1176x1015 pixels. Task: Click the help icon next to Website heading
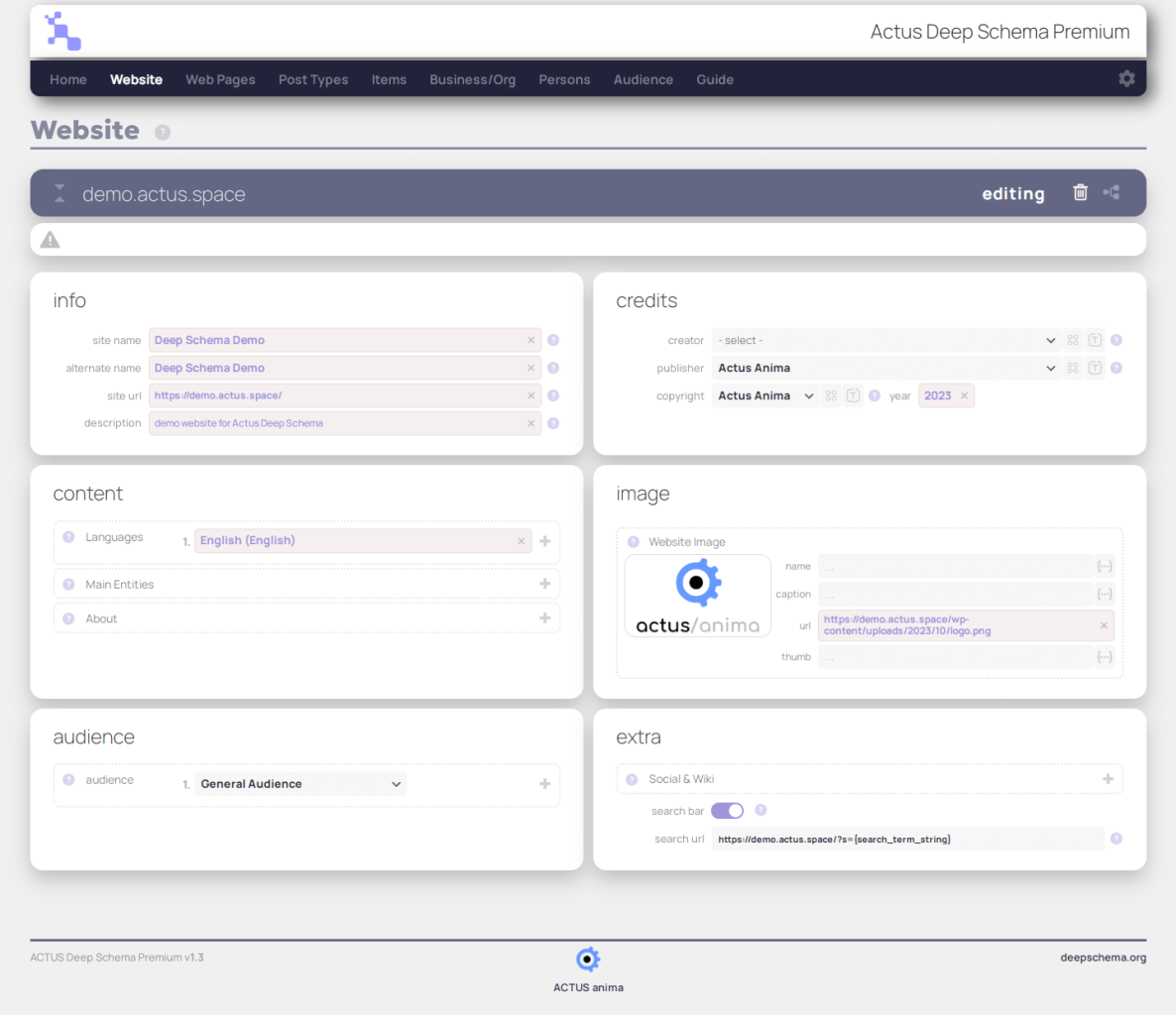pos(162,131)
